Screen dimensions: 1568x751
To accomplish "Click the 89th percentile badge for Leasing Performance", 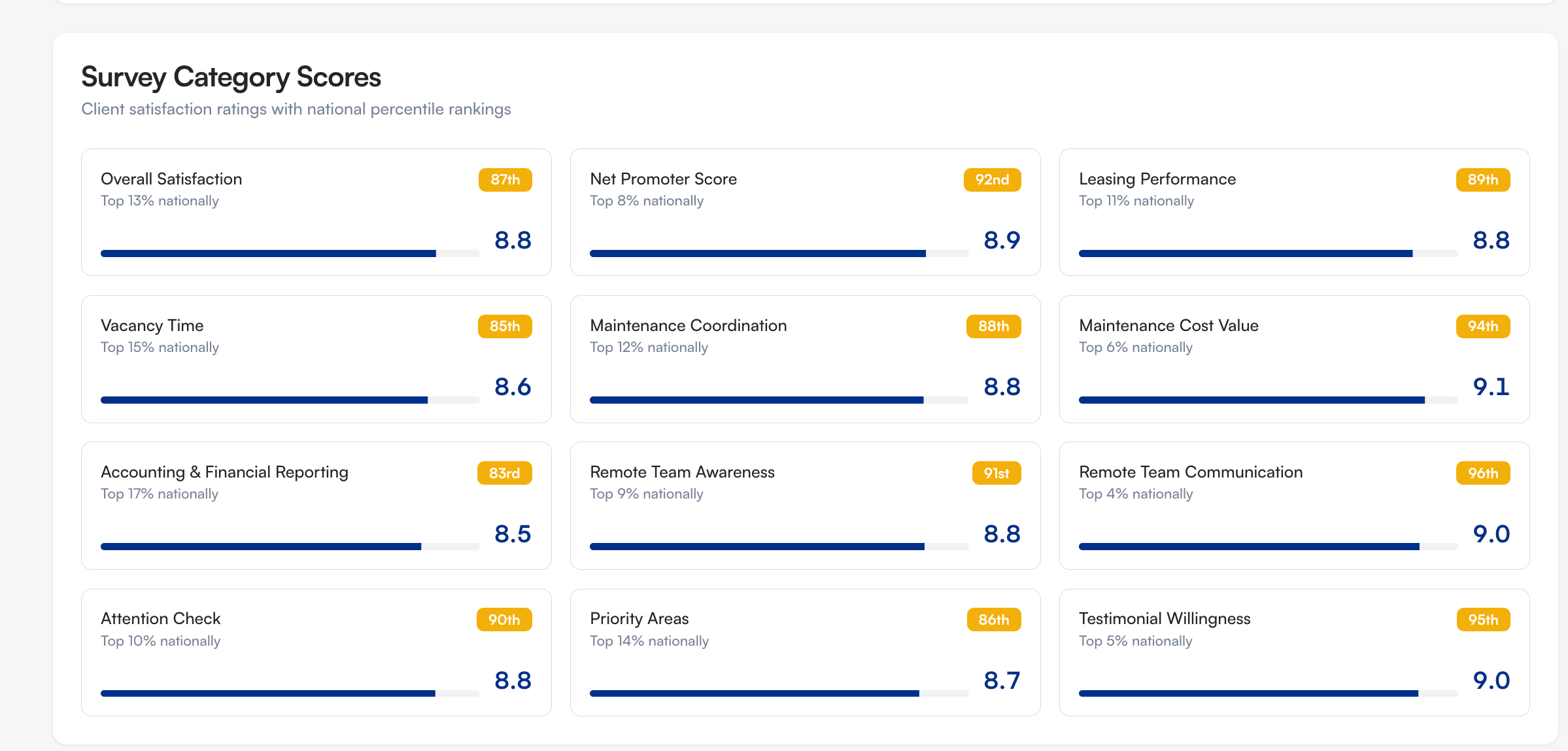I will [1482, 179].
